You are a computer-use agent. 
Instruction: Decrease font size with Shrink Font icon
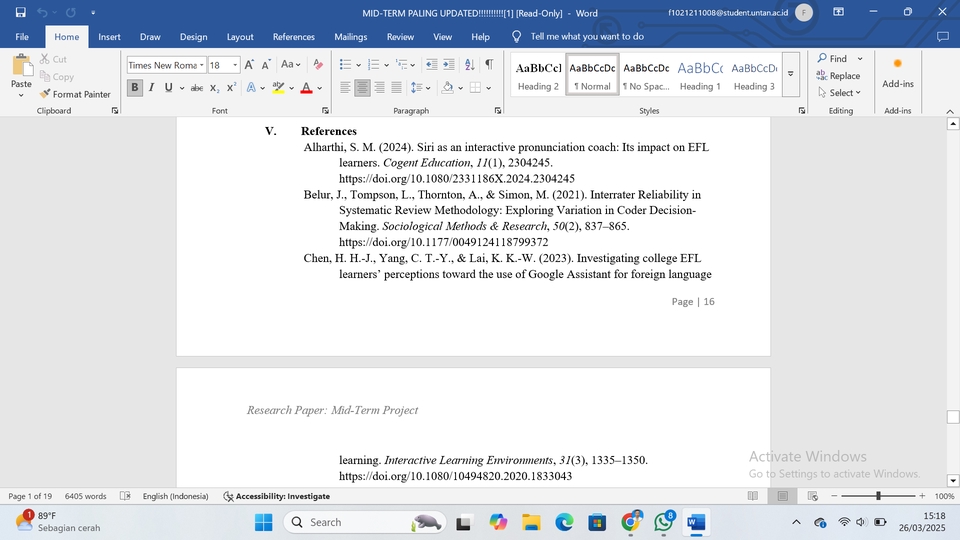point(266,65)
